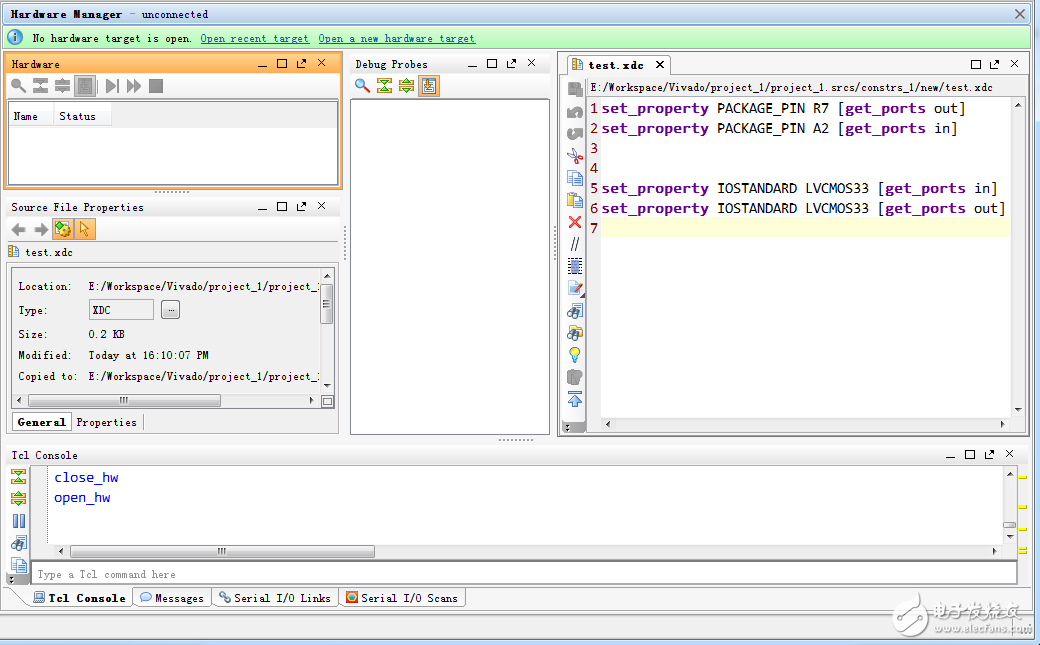
Task: Pause Tcl Console output
Action: pyautogui.click(x=19, y=520)
